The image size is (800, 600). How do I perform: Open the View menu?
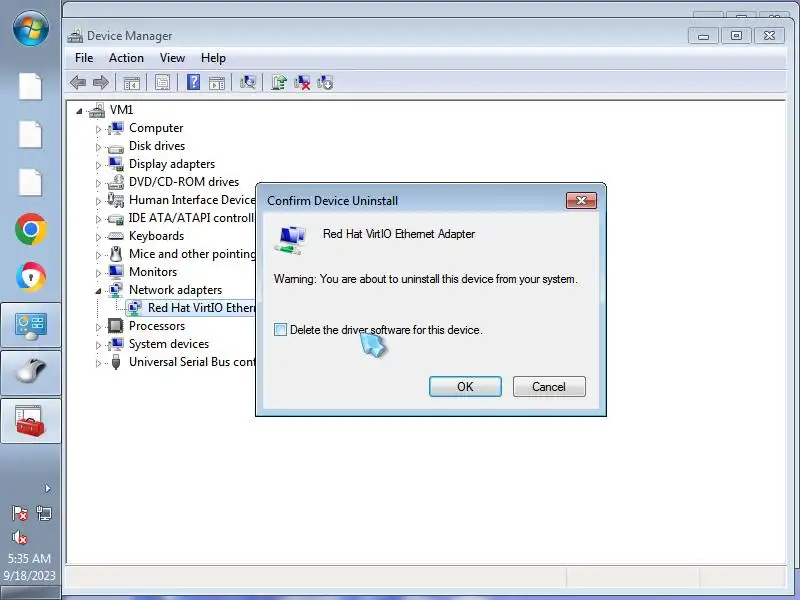[172, 58]
